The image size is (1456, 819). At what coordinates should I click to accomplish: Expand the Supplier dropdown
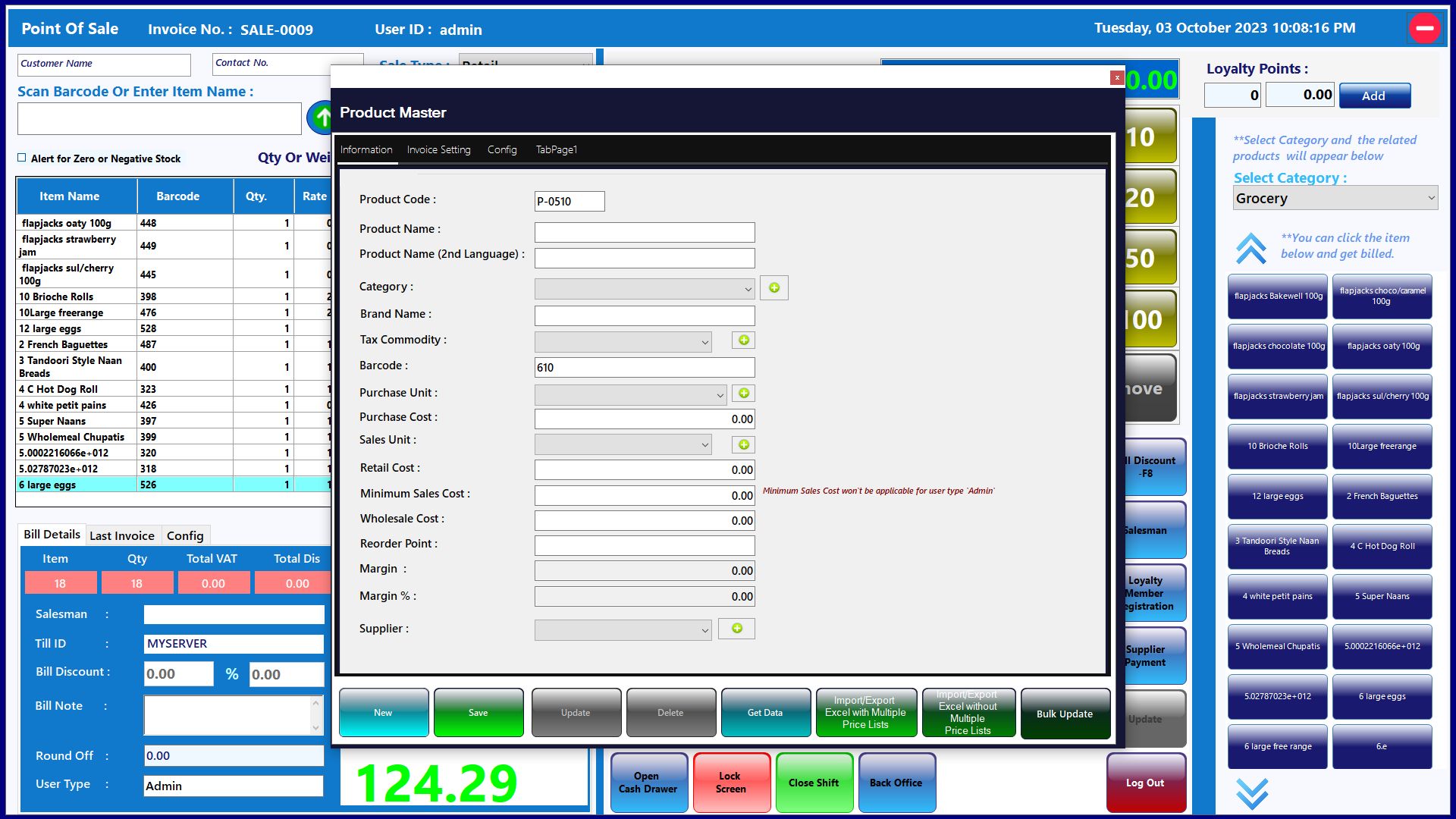click(x=623, y=630)
